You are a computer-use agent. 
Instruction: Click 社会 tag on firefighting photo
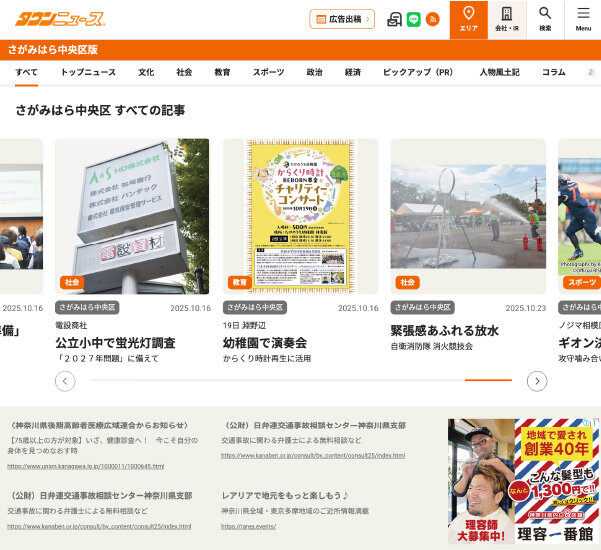tap(407, 282)
